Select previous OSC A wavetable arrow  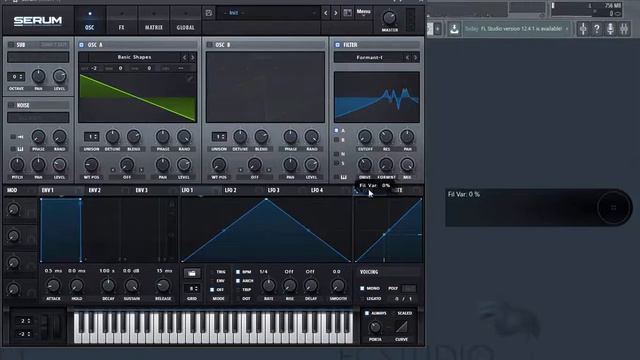(x=184, y=58)
